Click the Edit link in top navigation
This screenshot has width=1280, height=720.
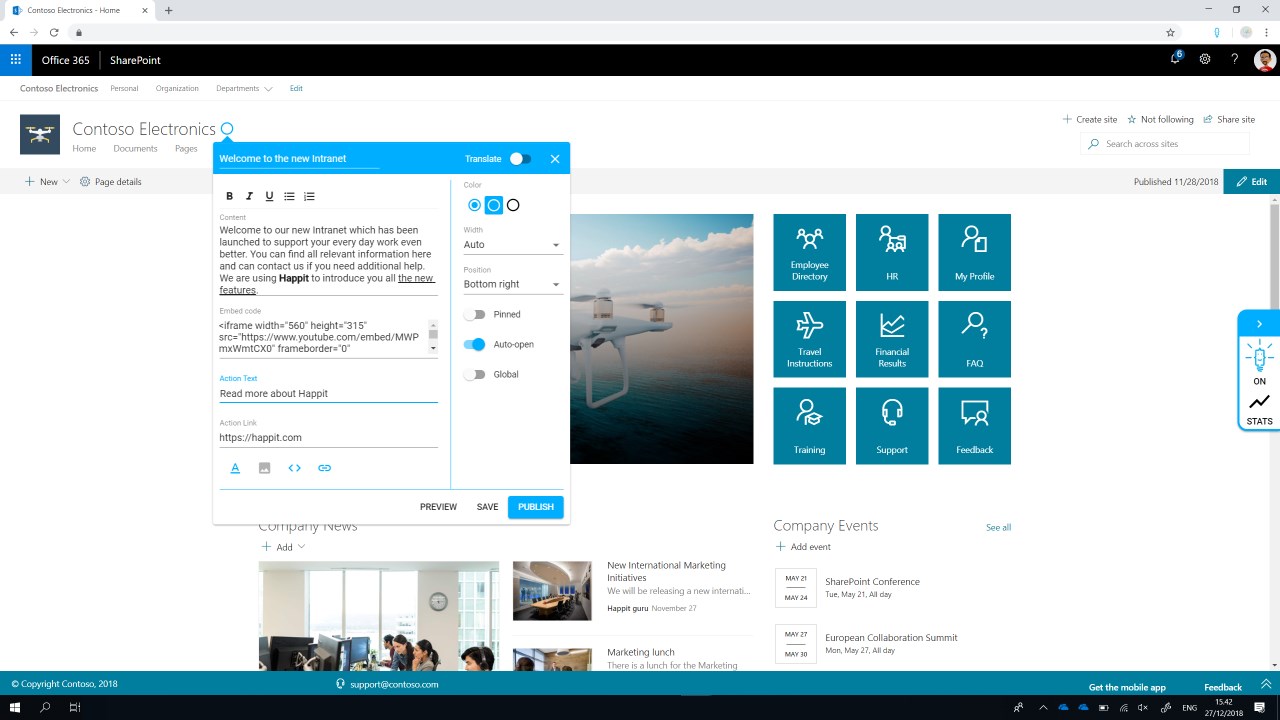click(296, 88)
